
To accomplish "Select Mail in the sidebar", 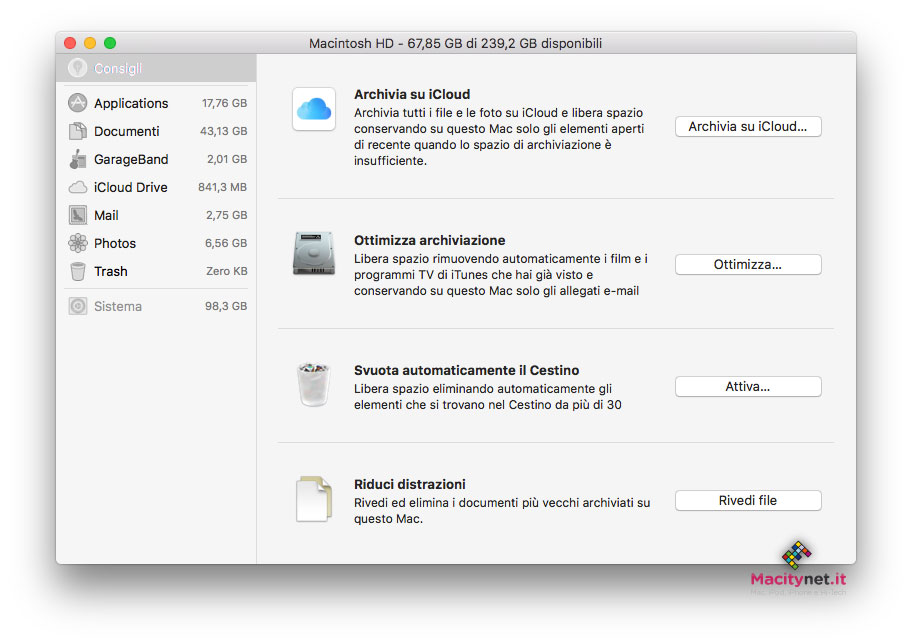I will point(106,215).
